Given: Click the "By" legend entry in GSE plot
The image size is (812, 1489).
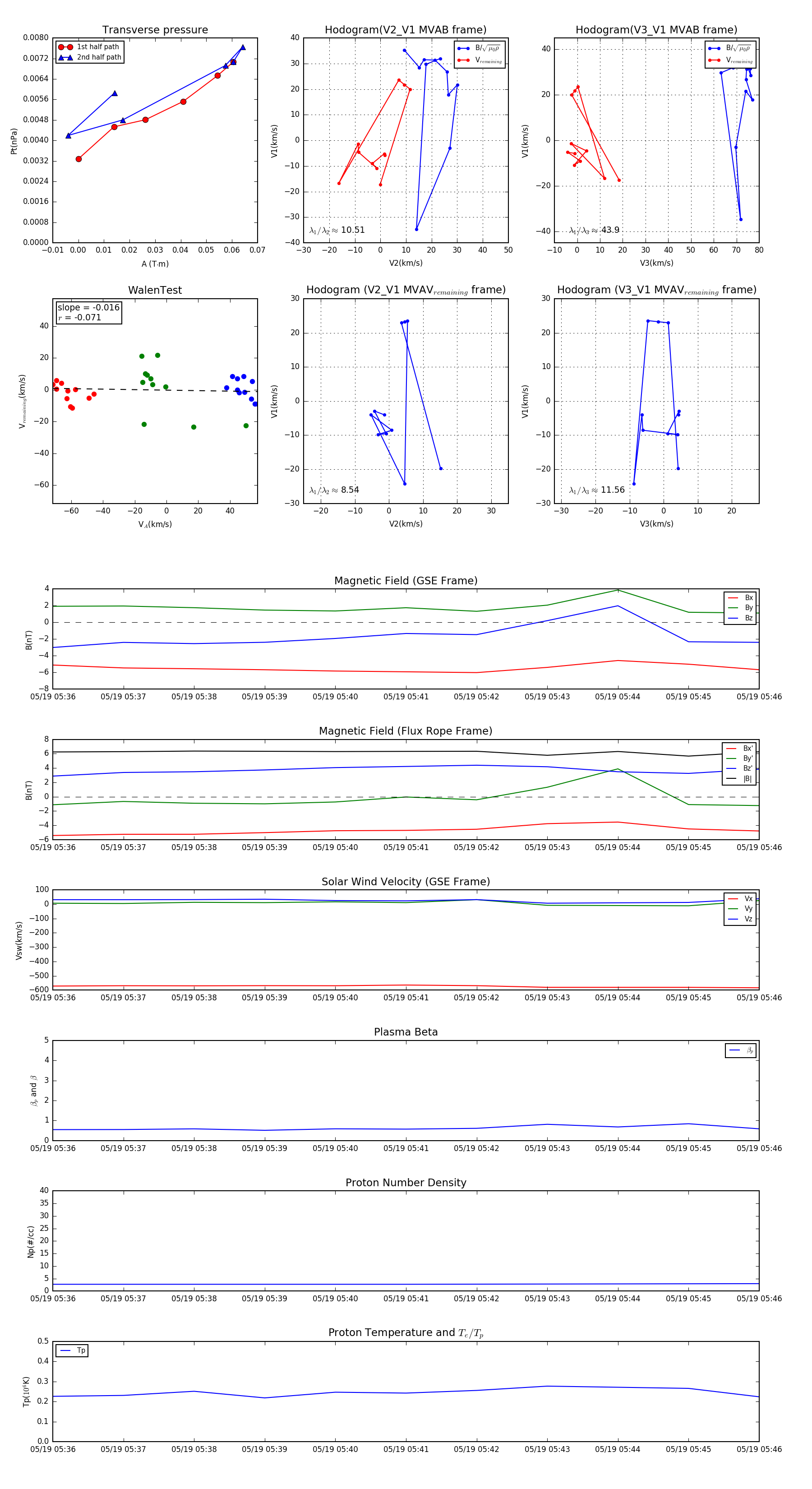Looking at the screenshot, I should pyautogui.click(x=740, y=607).
